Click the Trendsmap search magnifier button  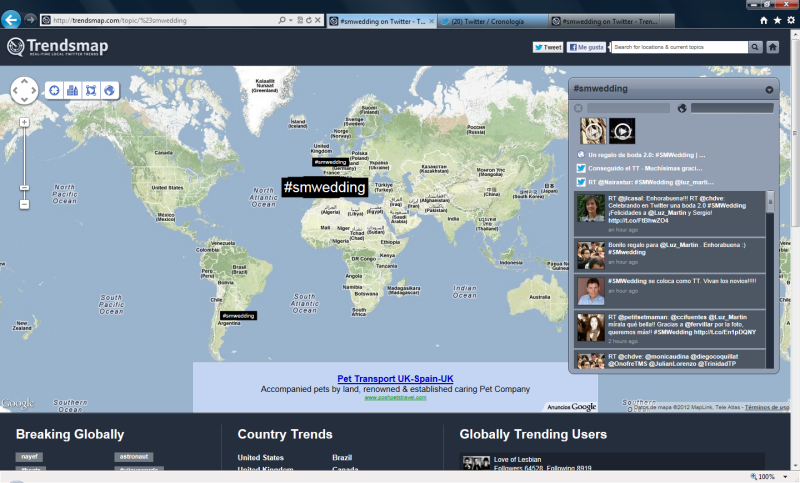(x=755, y=47)
